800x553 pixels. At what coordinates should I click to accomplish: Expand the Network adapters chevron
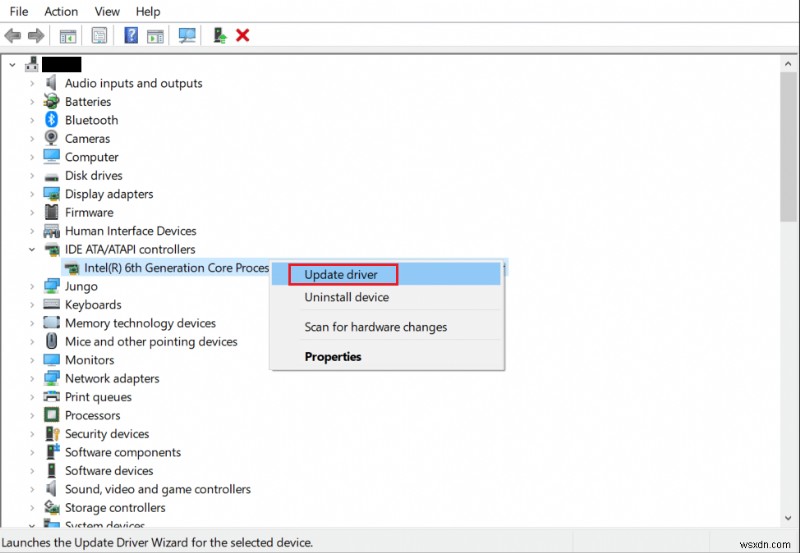(32, 378)
